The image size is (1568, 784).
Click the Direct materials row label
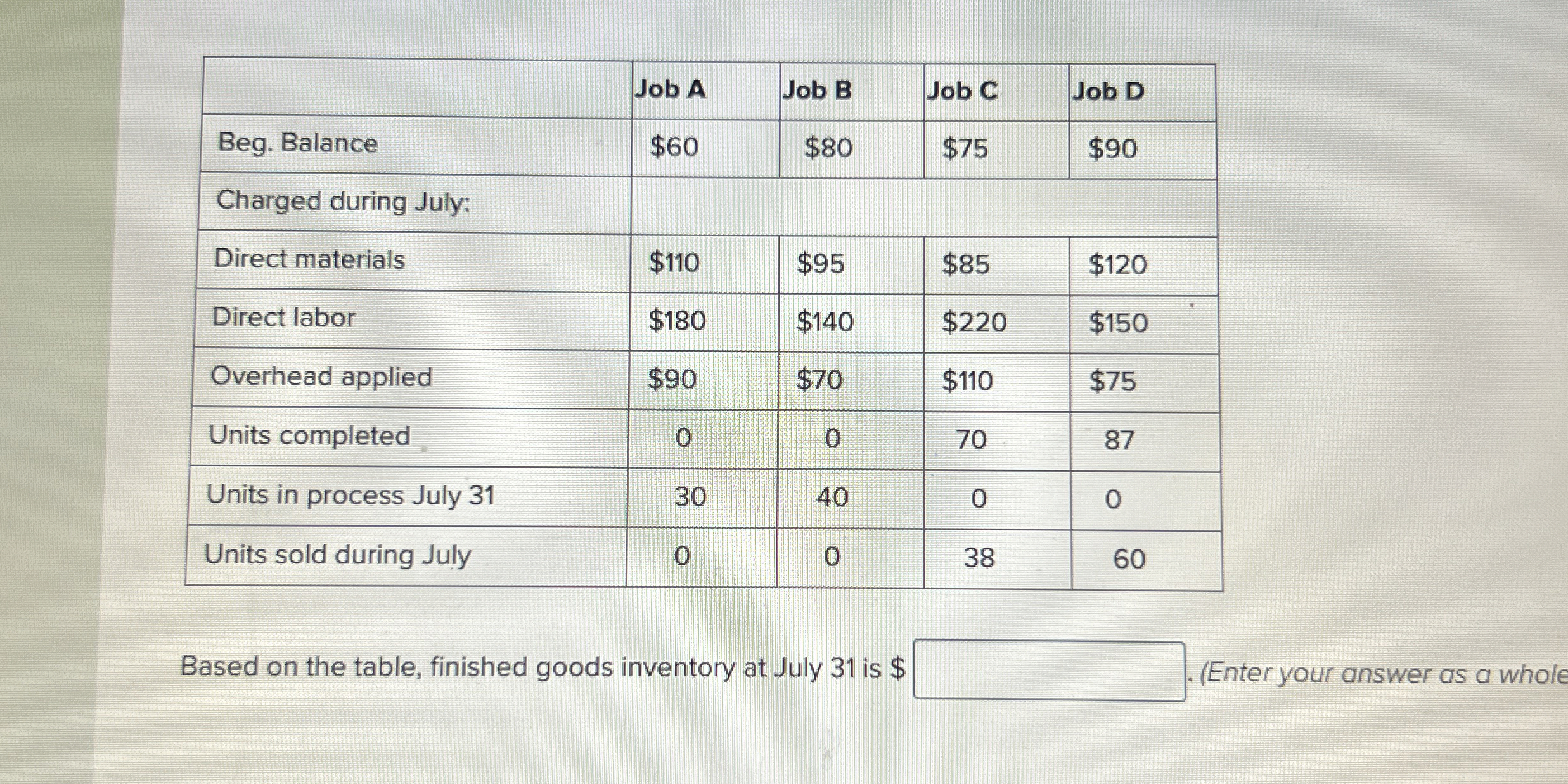[309, 260]
